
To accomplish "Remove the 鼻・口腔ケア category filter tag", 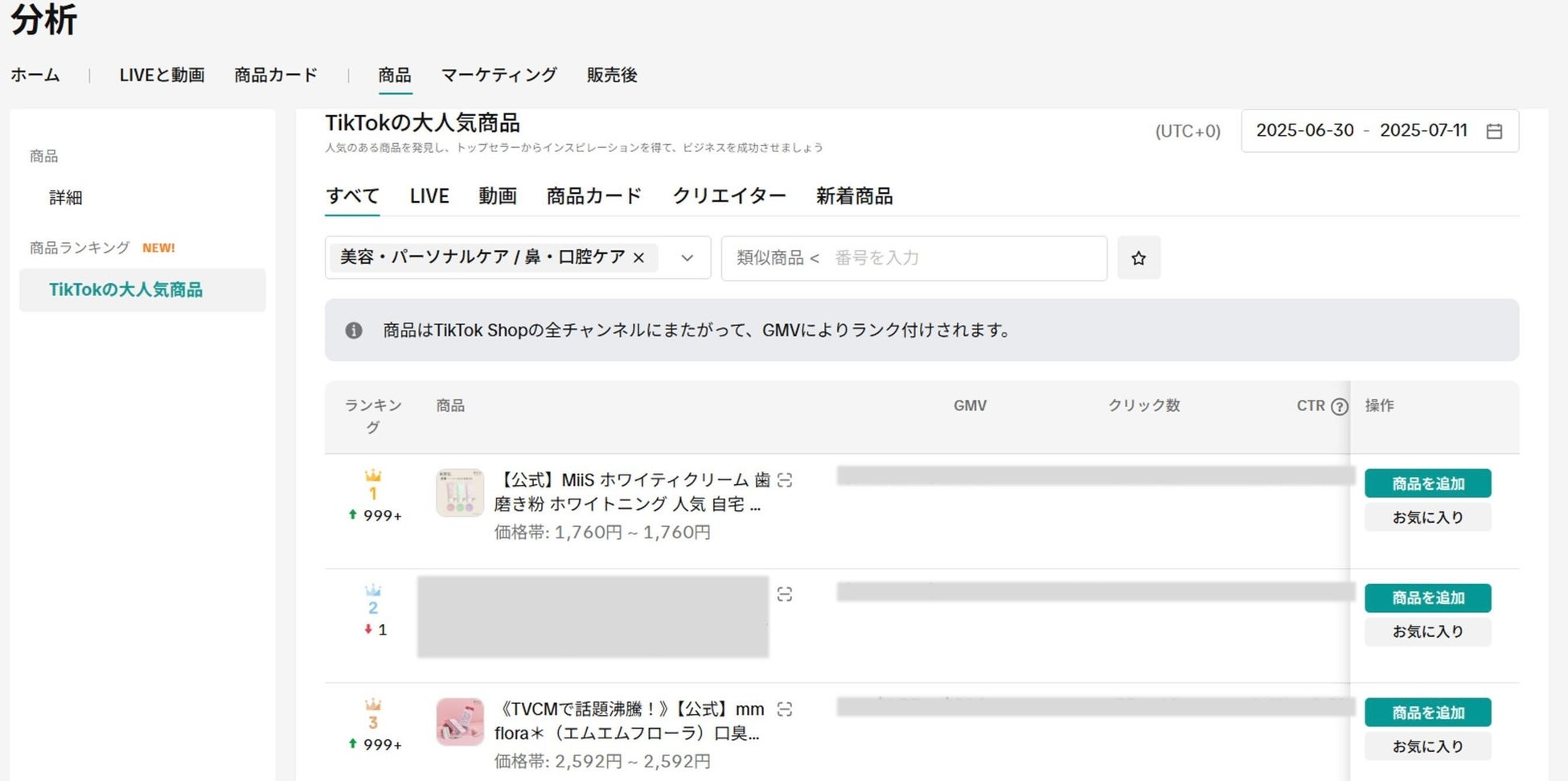I will pyautogui.click(x=638, y=257).
